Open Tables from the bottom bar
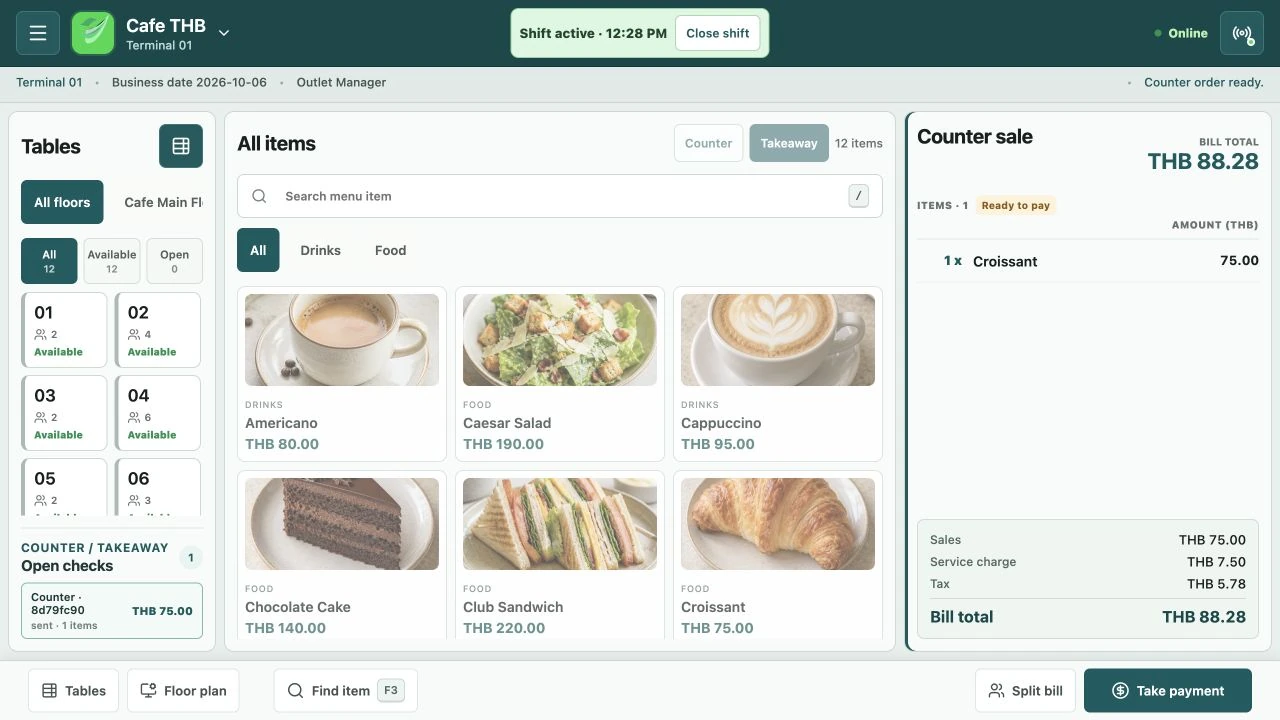 point(74,691)
